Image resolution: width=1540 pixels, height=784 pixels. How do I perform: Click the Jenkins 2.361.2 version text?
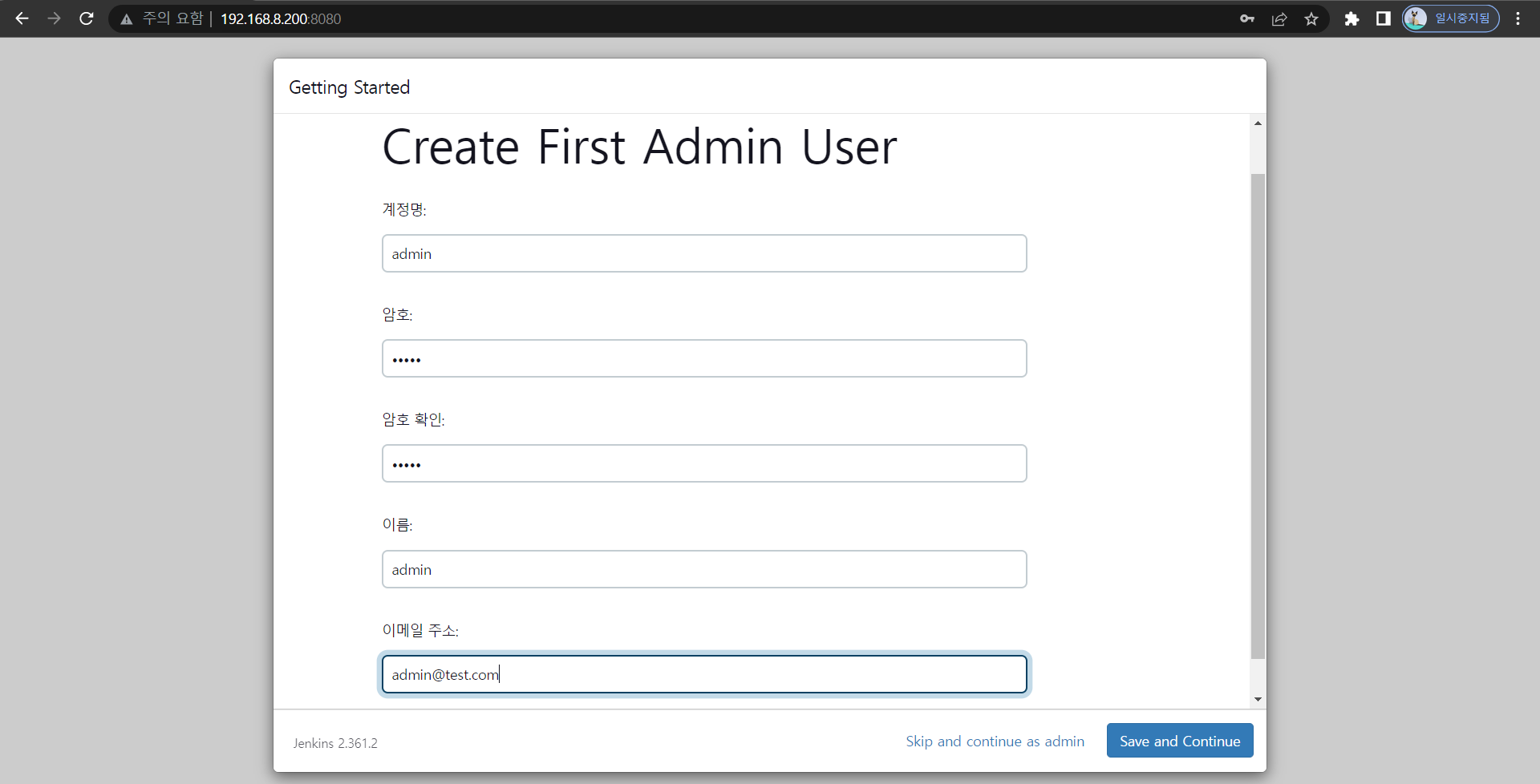click(x=335, y=743)
